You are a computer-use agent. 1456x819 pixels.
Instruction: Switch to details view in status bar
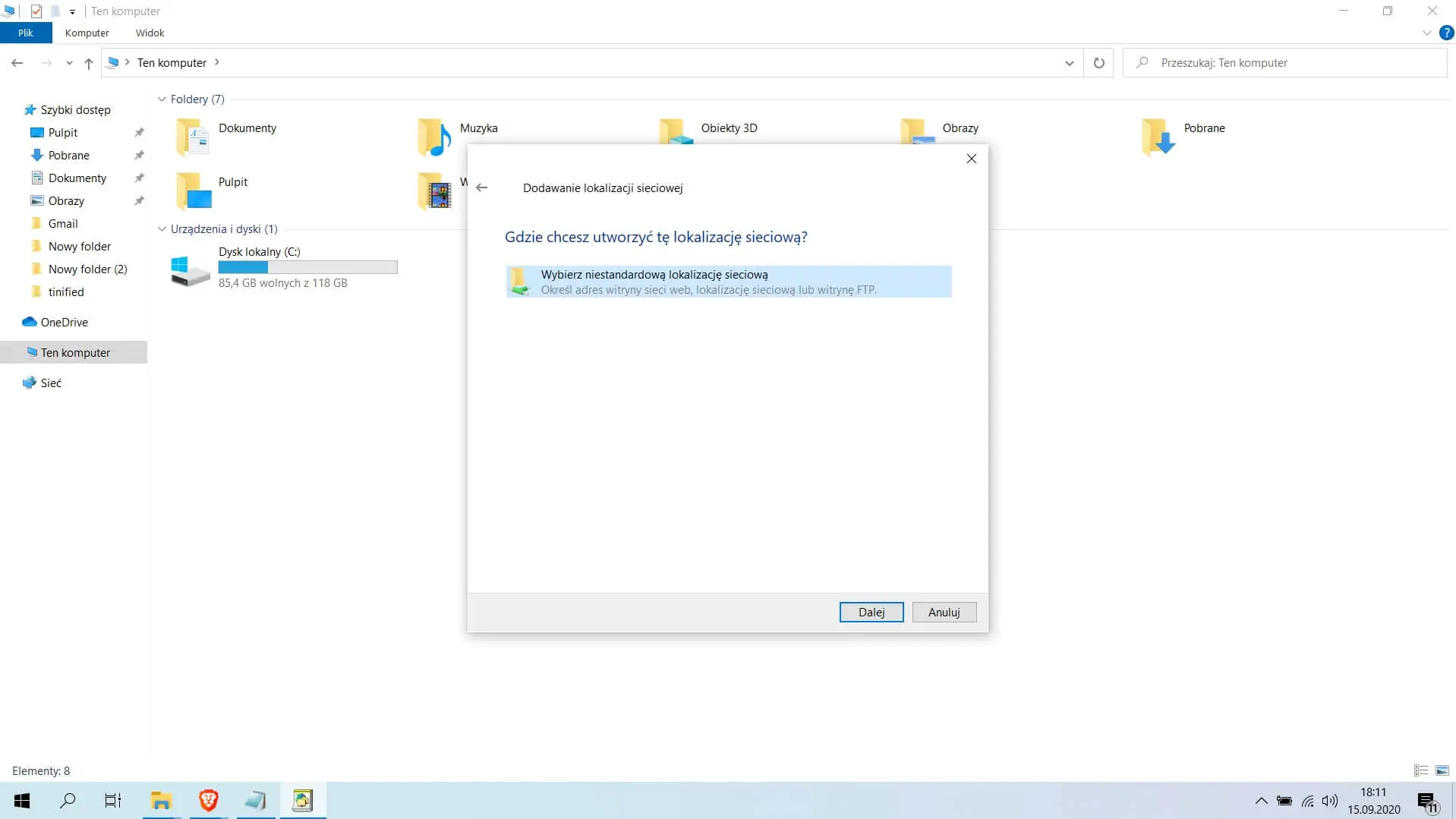coord(1421,770)
